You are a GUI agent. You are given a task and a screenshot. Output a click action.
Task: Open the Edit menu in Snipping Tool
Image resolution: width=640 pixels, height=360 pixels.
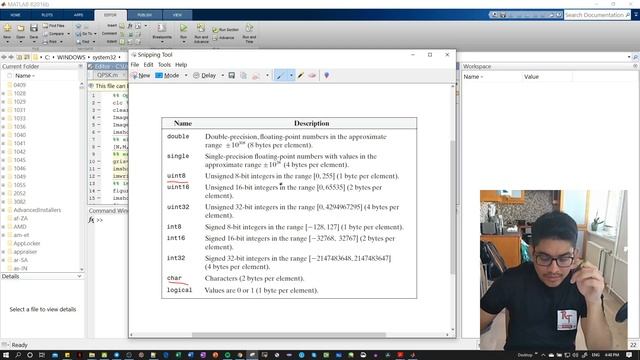click(x=149, y=65)
